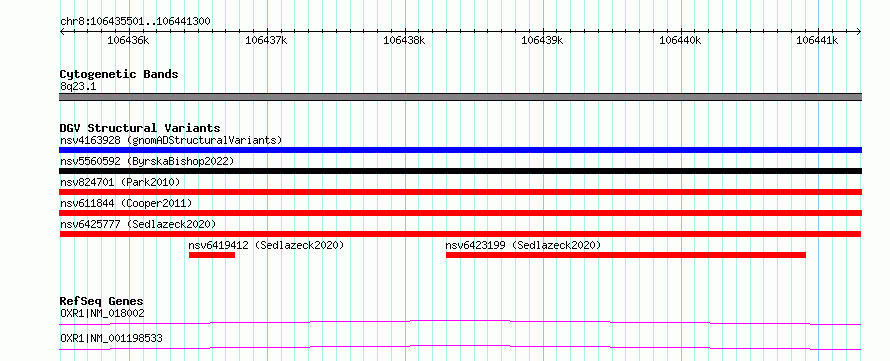890x361 pixels.
Task: Click the nsv4163928 gnomAD variant label
Action: [x=171, y=140]
